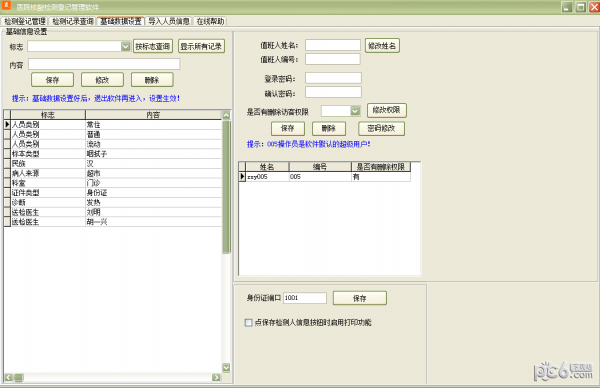The height and width of the screenshot is (388, 600).
Task: Click the 身份证端口 input field
Action: click(305, 298)
